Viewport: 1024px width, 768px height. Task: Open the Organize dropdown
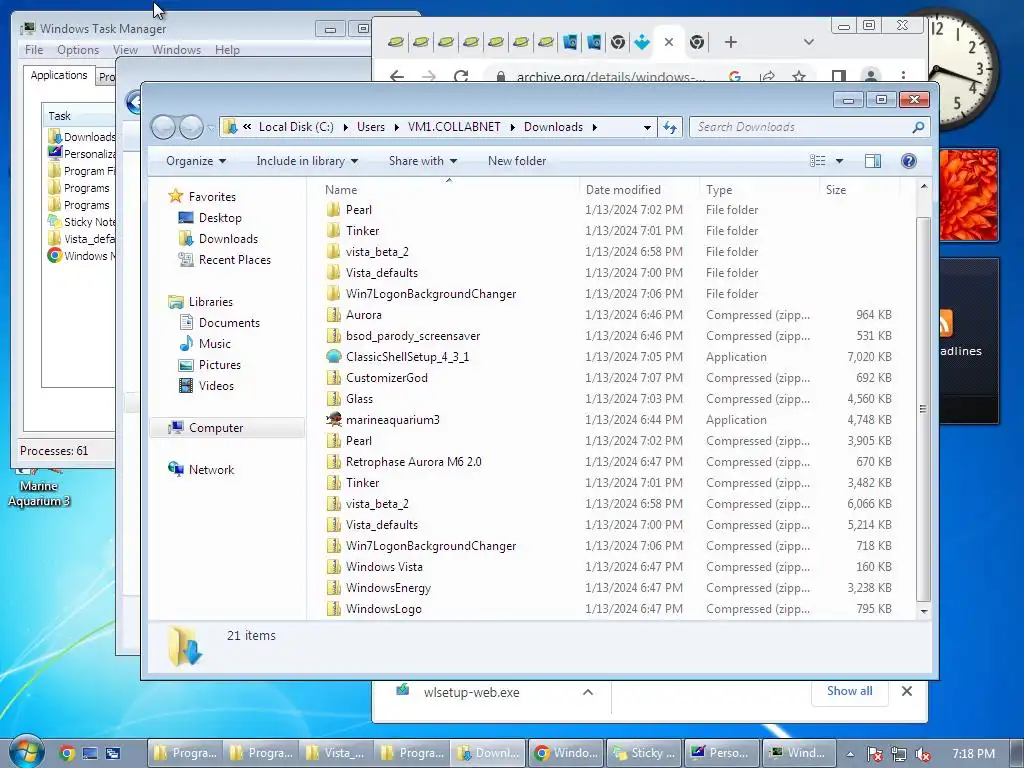coord(196,161)
